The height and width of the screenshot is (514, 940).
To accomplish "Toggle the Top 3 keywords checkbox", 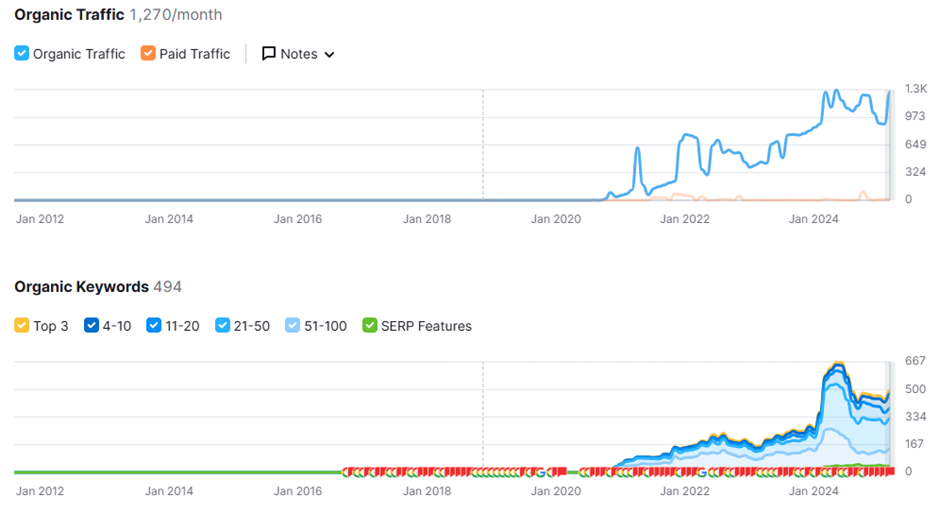I will (x=22, y=326).
